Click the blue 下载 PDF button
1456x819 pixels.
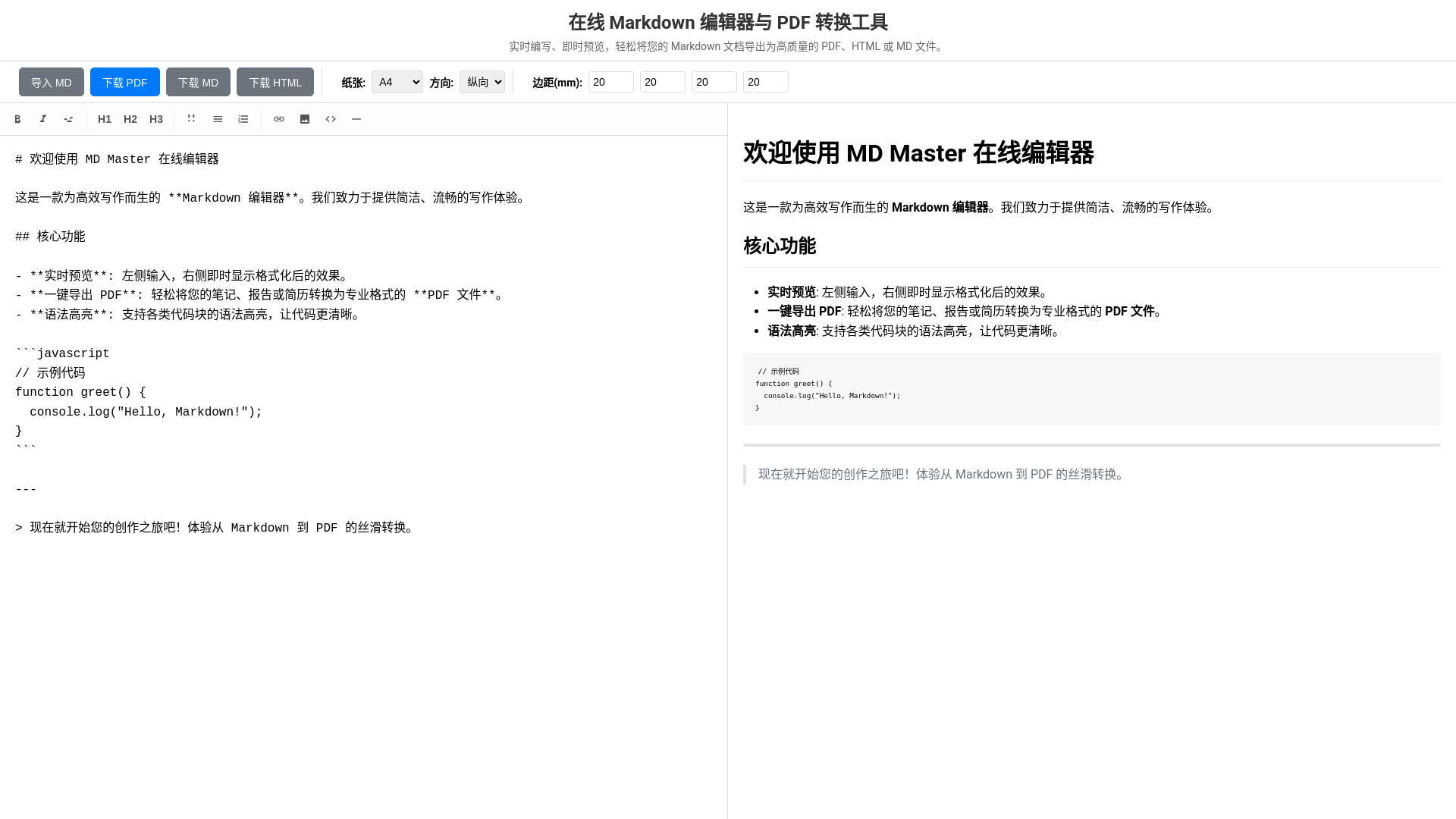125,82
